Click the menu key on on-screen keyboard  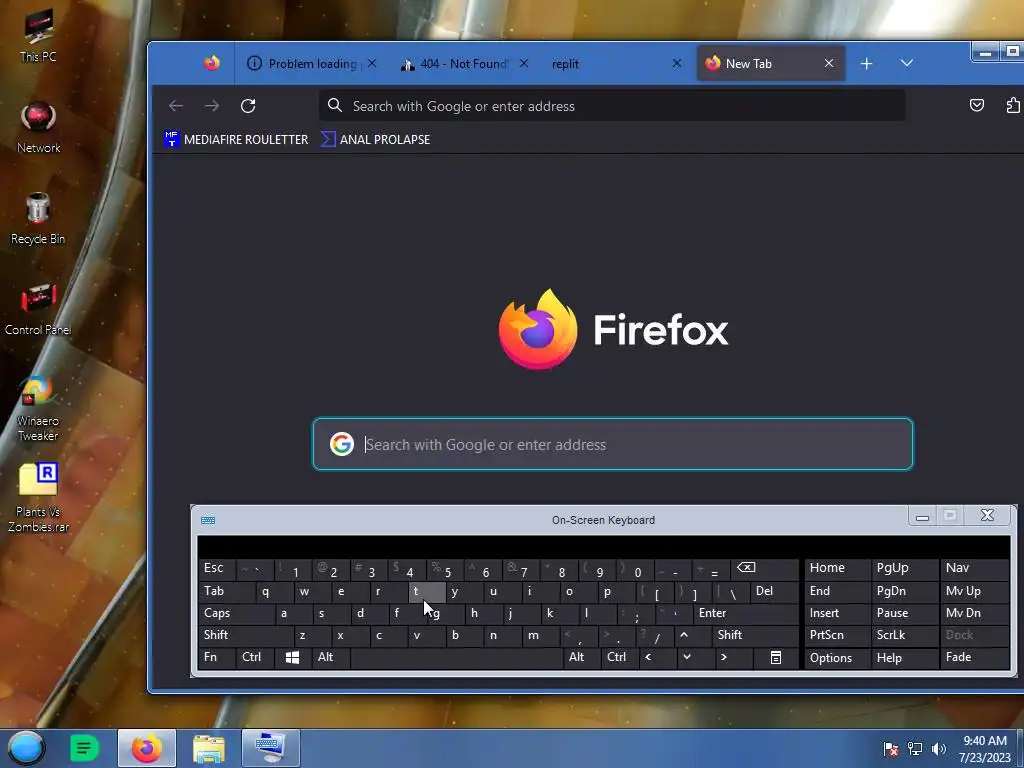[775, 658]
